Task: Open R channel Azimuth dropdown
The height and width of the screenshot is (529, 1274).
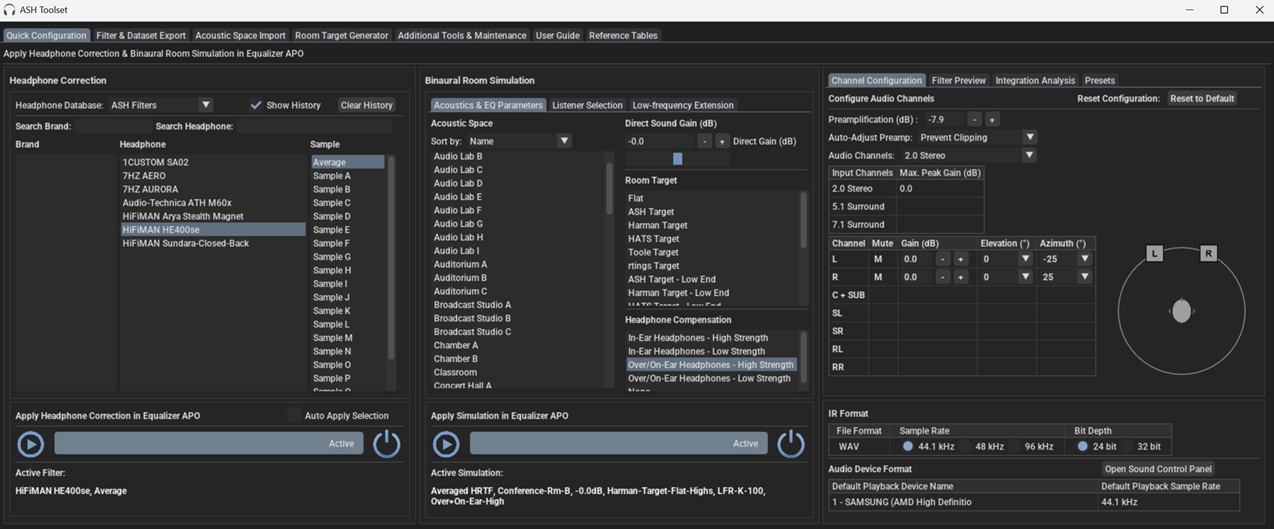Action: click(x=1085, y=277)
